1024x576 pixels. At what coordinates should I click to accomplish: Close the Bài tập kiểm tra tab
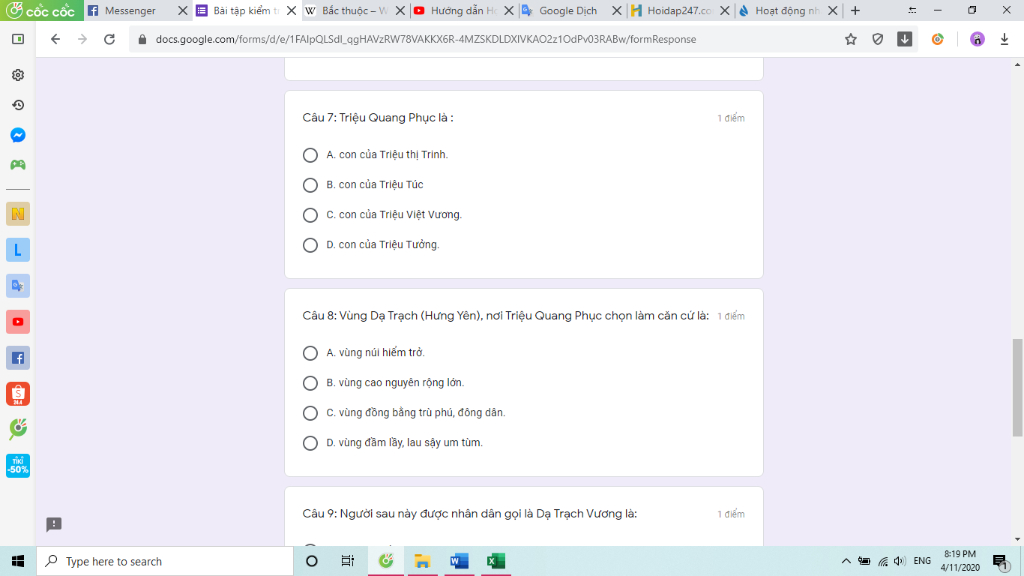click(x=291, y=10)
